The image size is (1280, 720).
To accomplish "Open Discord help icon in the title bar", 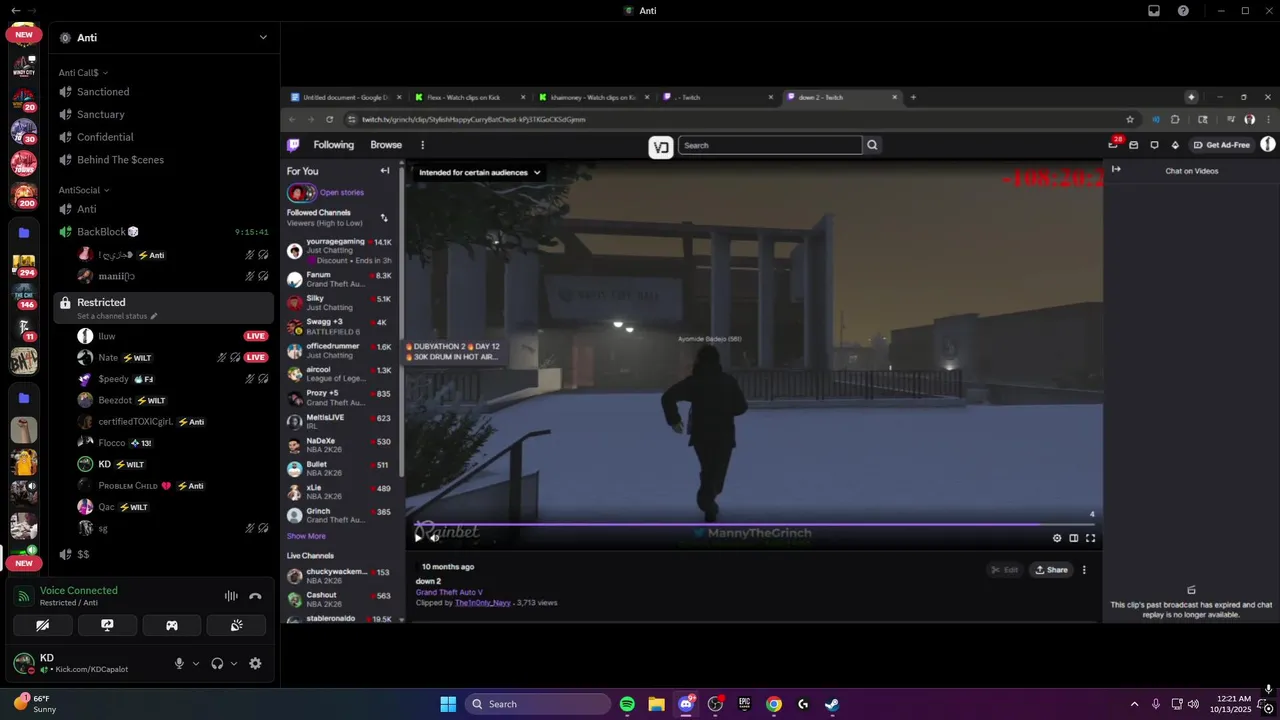I will [1184, 11].
